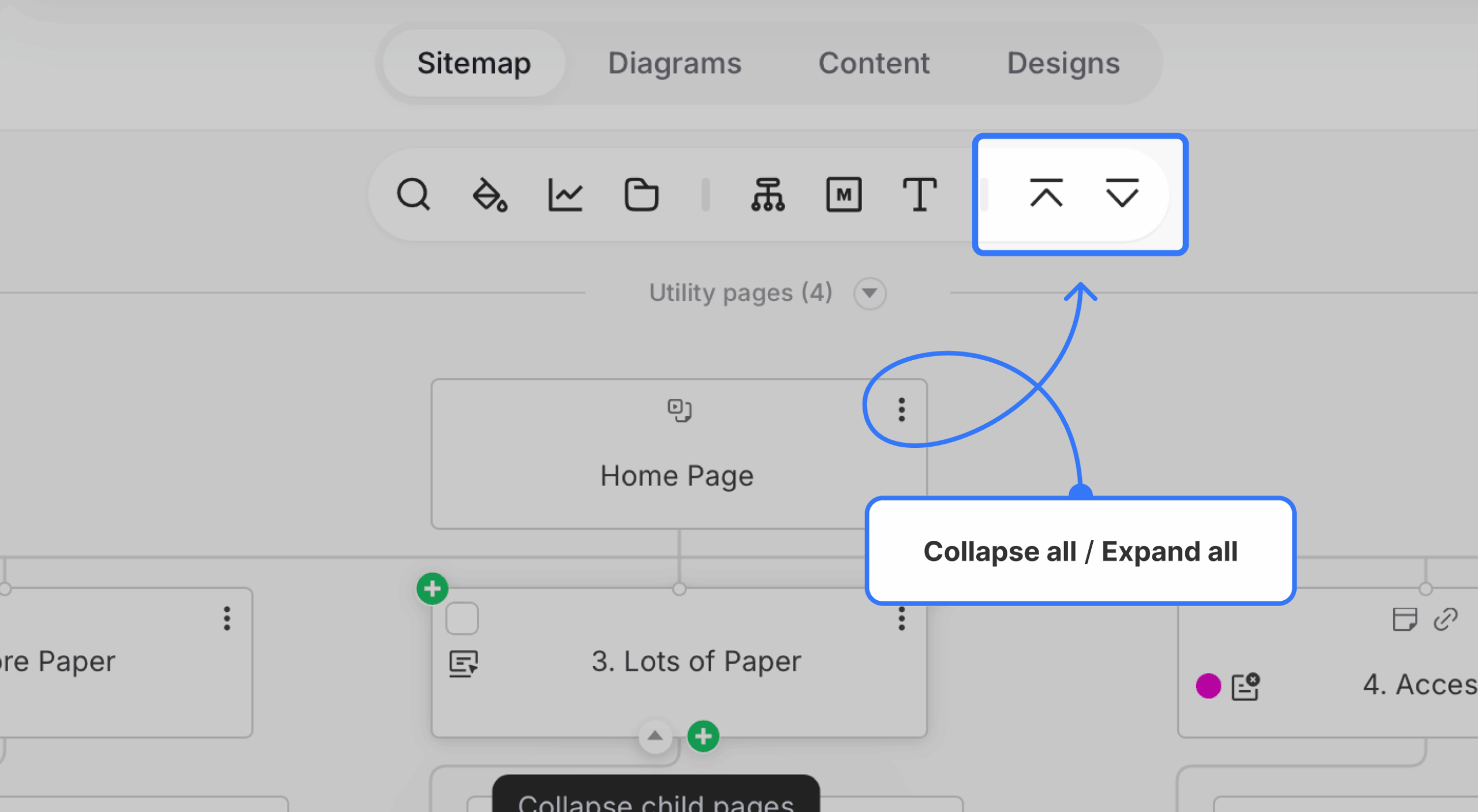The width and height of the screenshot is (1478, 812).
Task: Click the folder icon in toolbar
Action: [641, 194]
